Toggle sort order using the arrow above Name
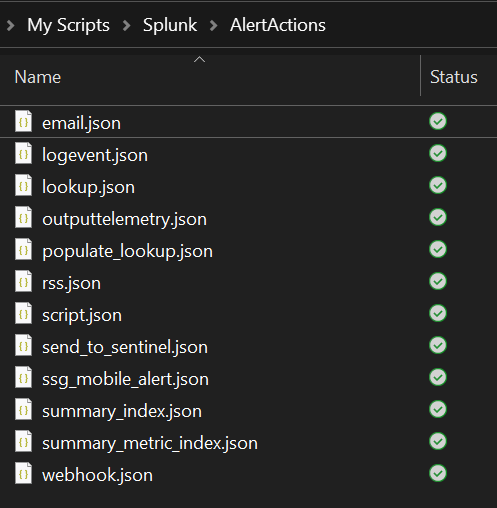This screenshot has height=508, width=497. (199, 60)
